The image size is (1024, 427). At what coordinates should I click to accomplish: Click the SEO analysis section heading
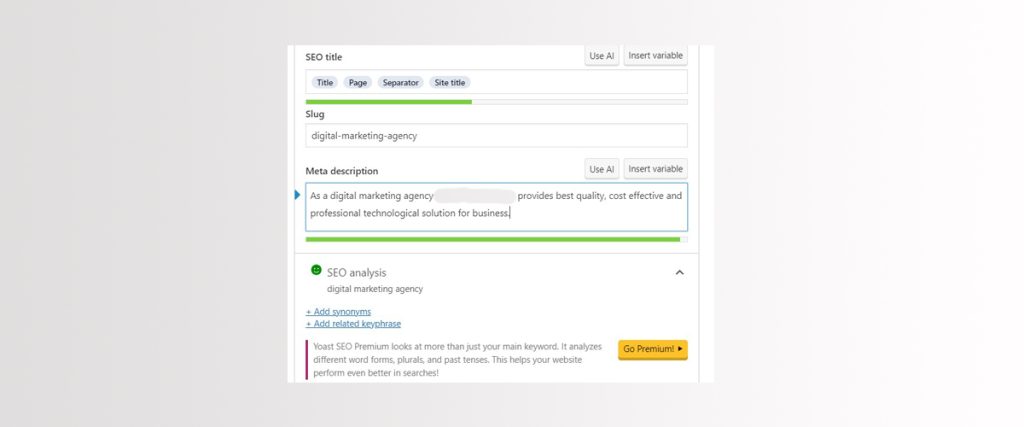[356, 272]
